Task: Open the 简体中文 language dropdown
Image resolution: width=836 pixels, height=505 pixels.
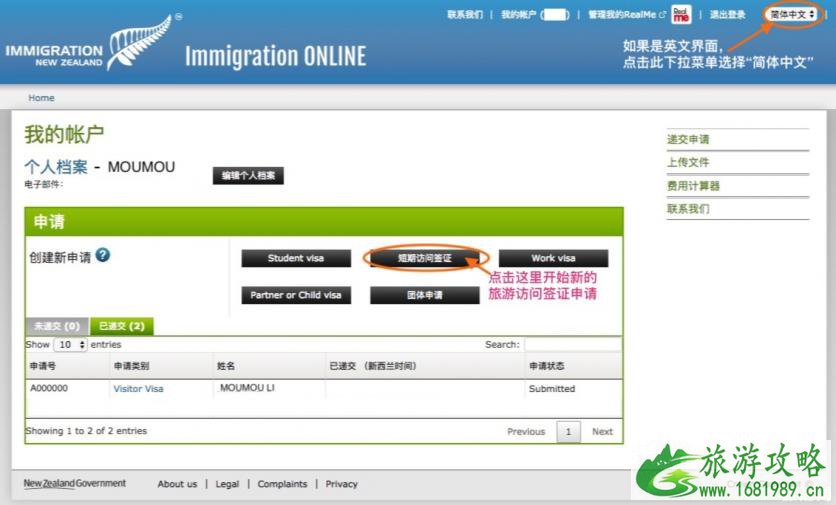Action: click(792, 14)
